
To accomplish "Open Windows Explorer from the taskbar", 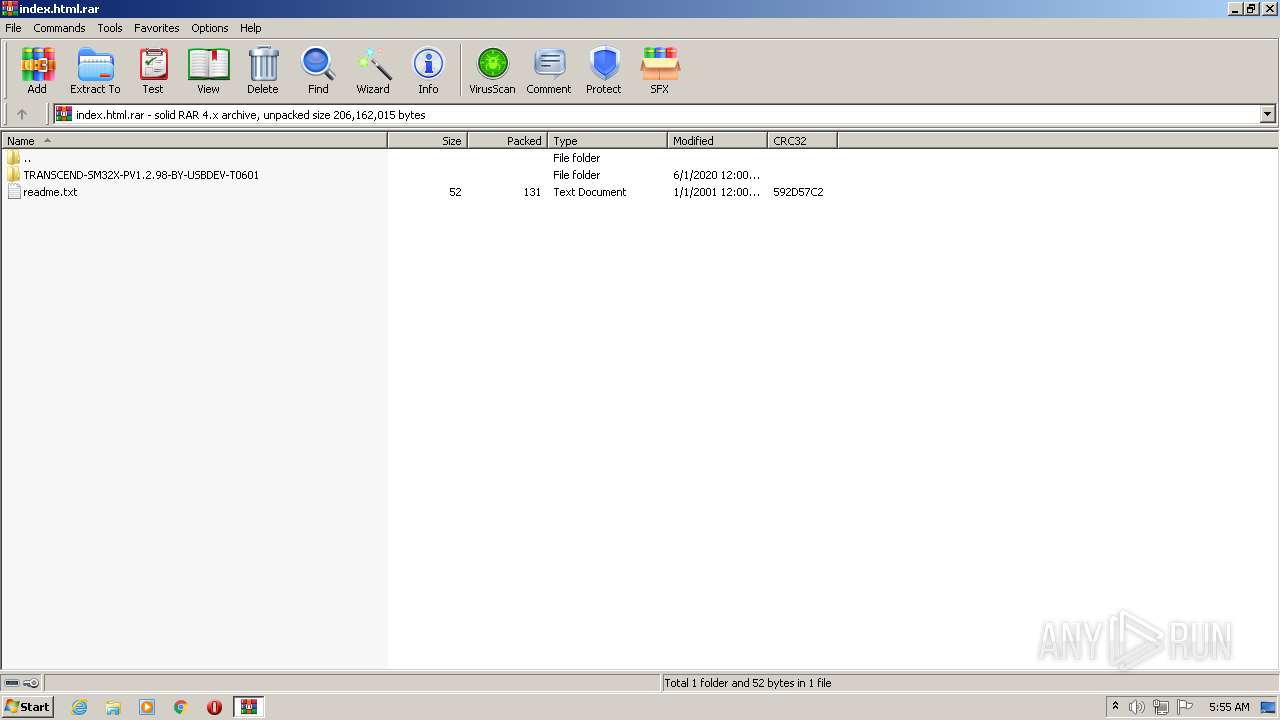I will point(113,707).
